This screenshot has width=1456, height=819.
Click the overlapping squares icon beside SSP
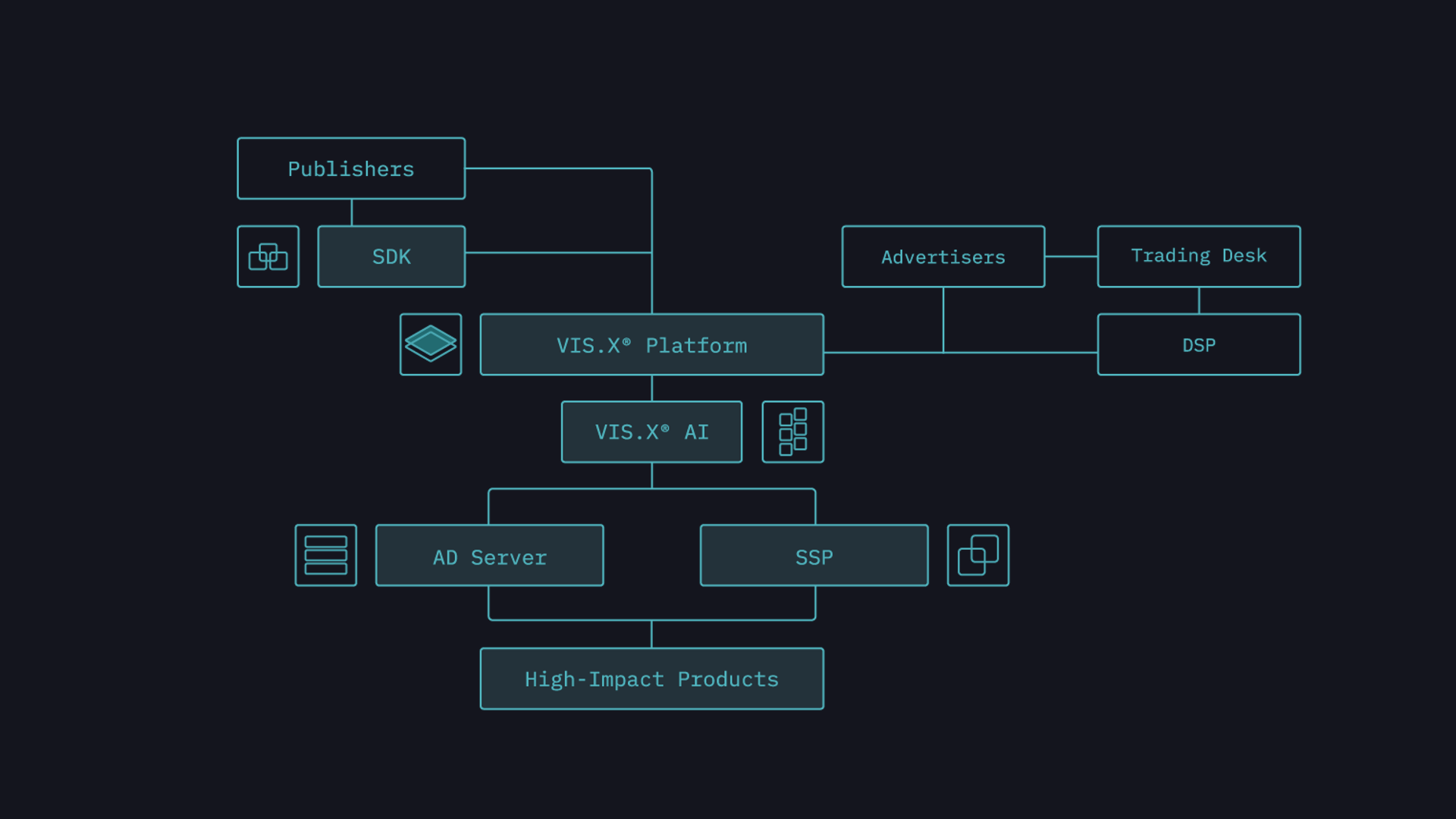977,555
